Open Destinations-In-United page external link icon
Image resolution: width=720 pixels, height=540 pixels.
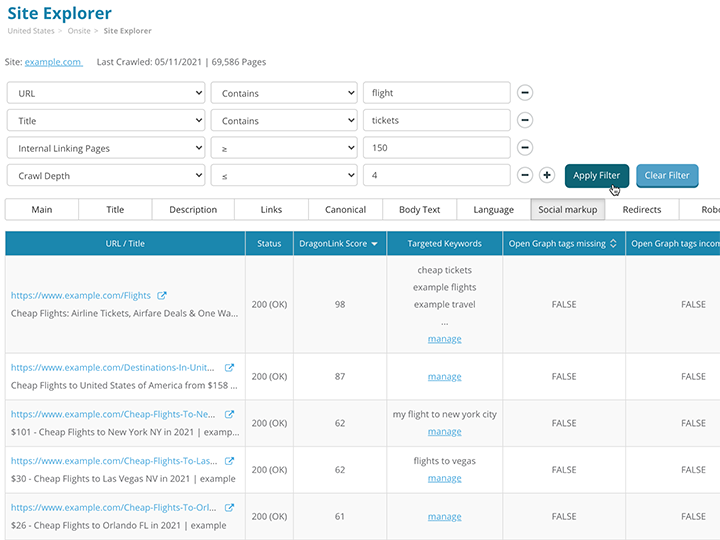229,368
